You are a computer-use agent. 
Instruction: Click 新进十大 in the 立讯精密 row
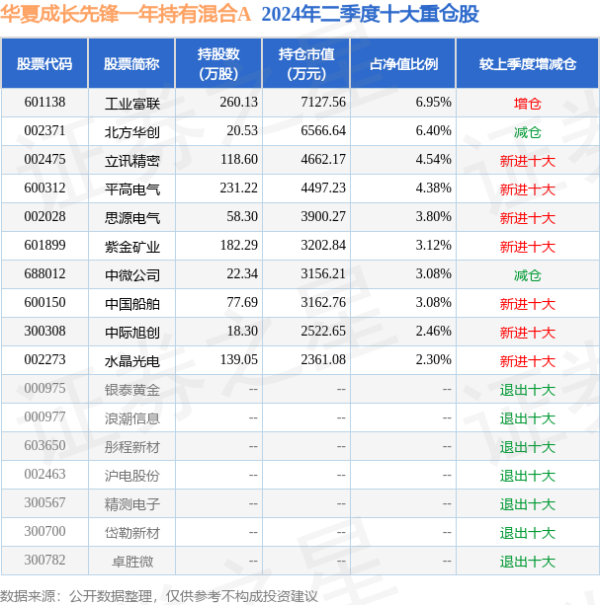tap(527, 161)
